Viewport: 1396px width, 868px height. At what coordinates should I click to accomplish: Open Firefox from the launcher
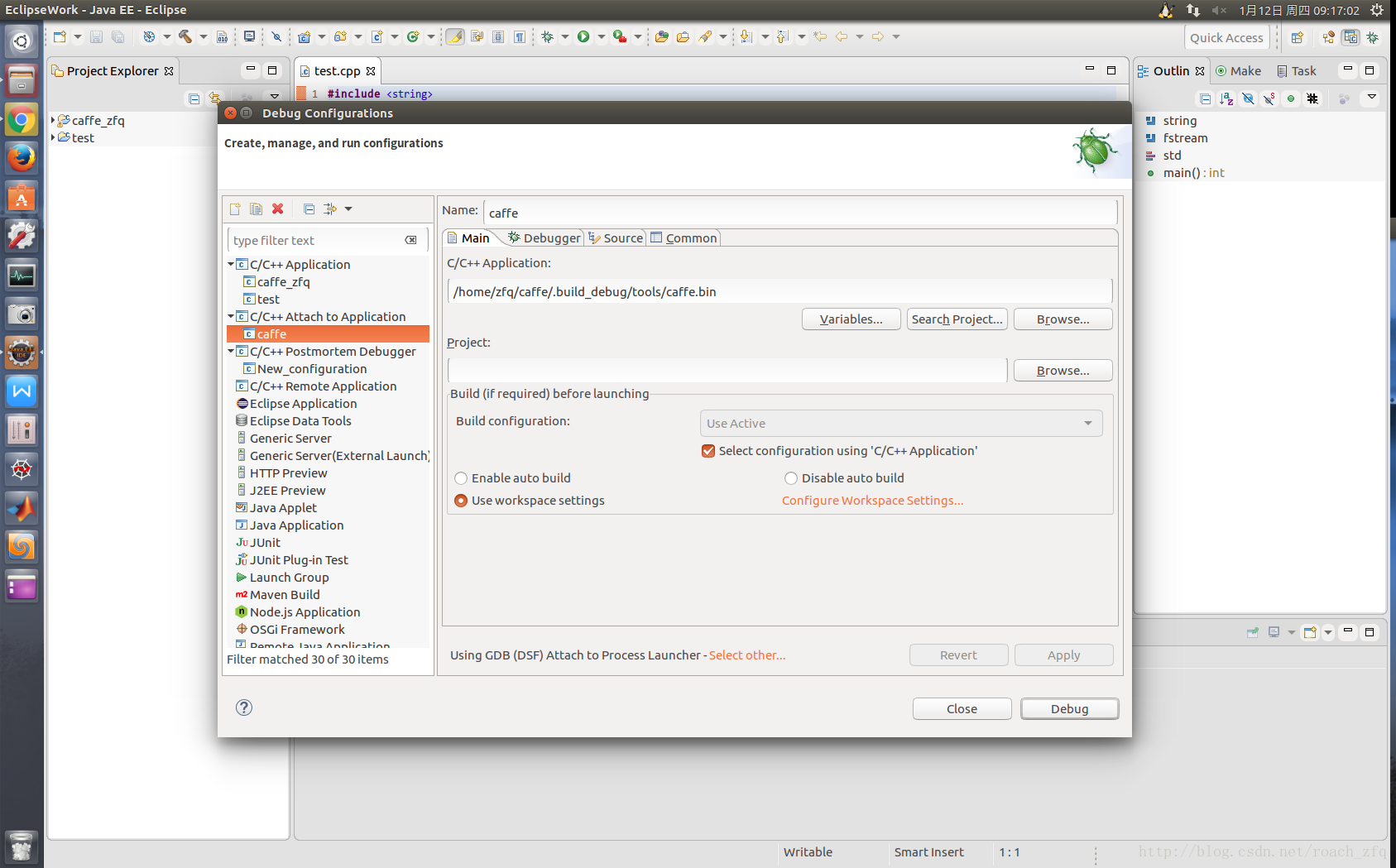click(x=22, y=158)
